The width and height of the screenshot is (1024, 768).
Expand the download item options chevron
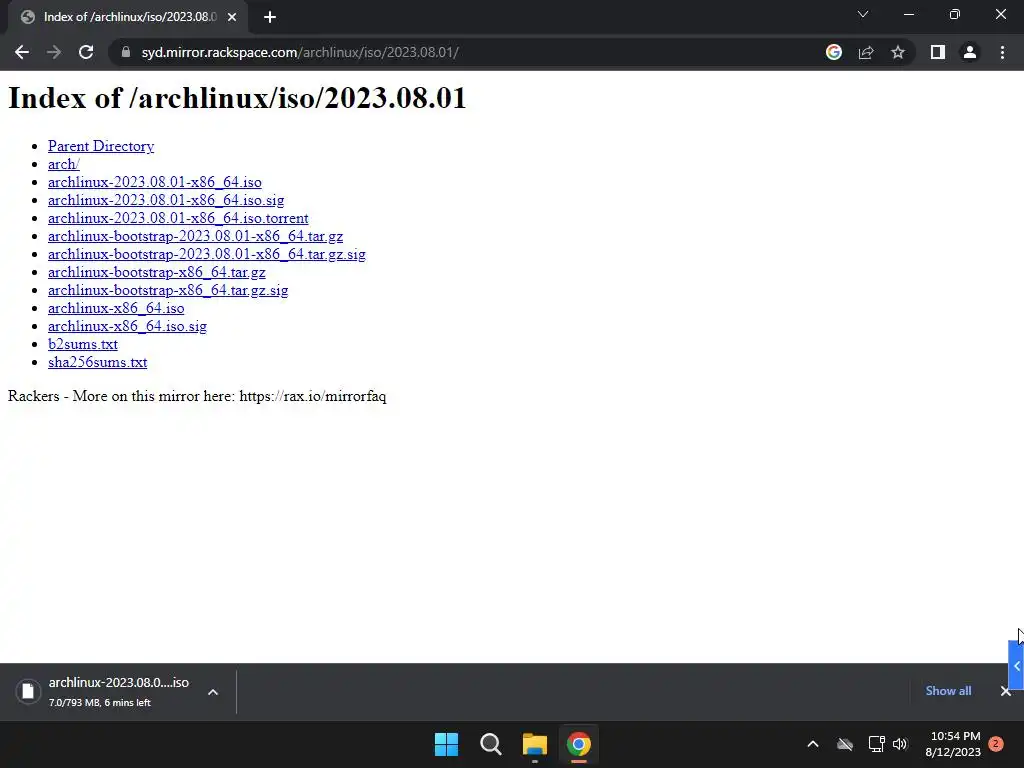tap(213, 692)
